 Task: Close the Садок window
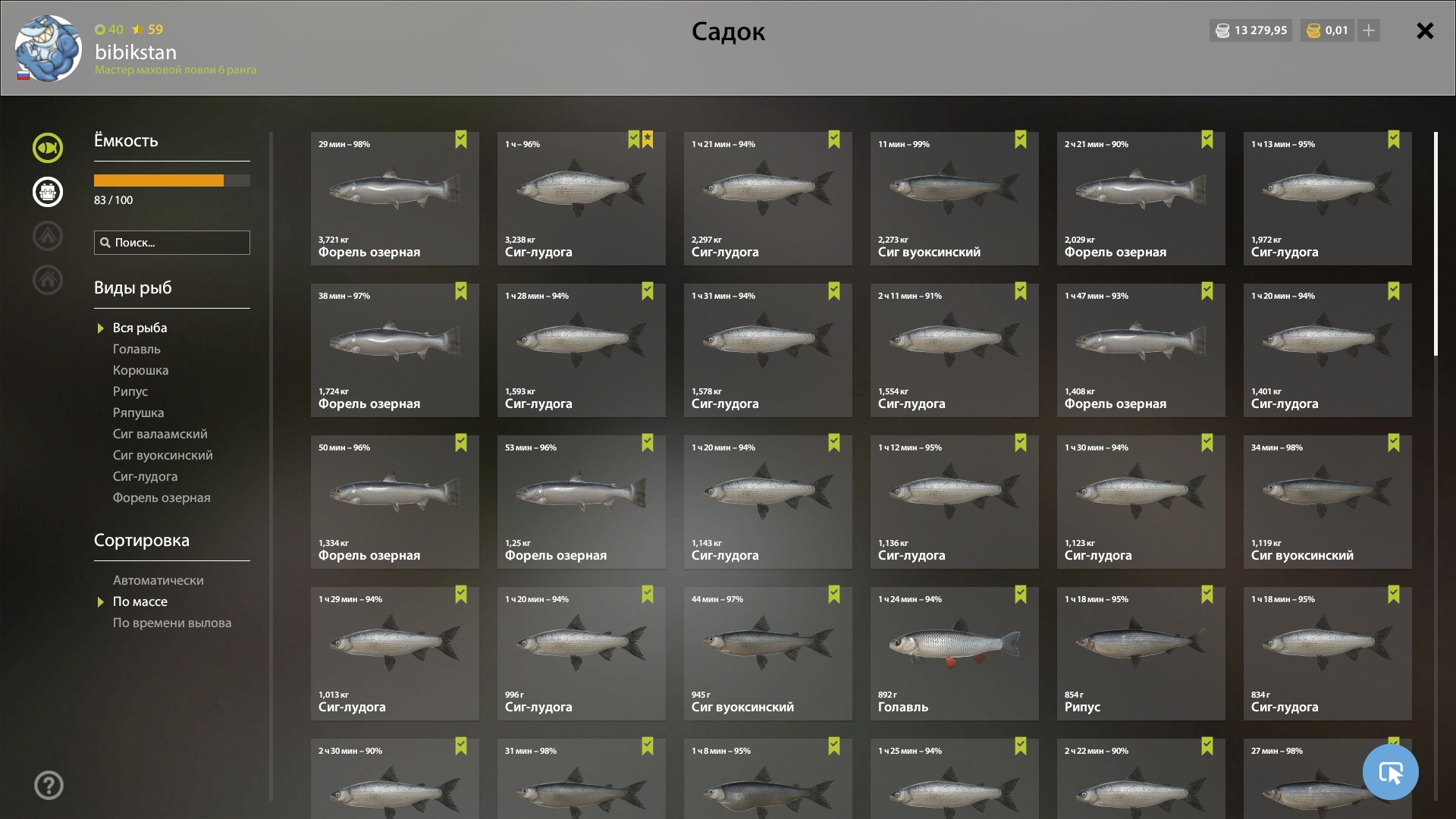tap(1425, 30)
